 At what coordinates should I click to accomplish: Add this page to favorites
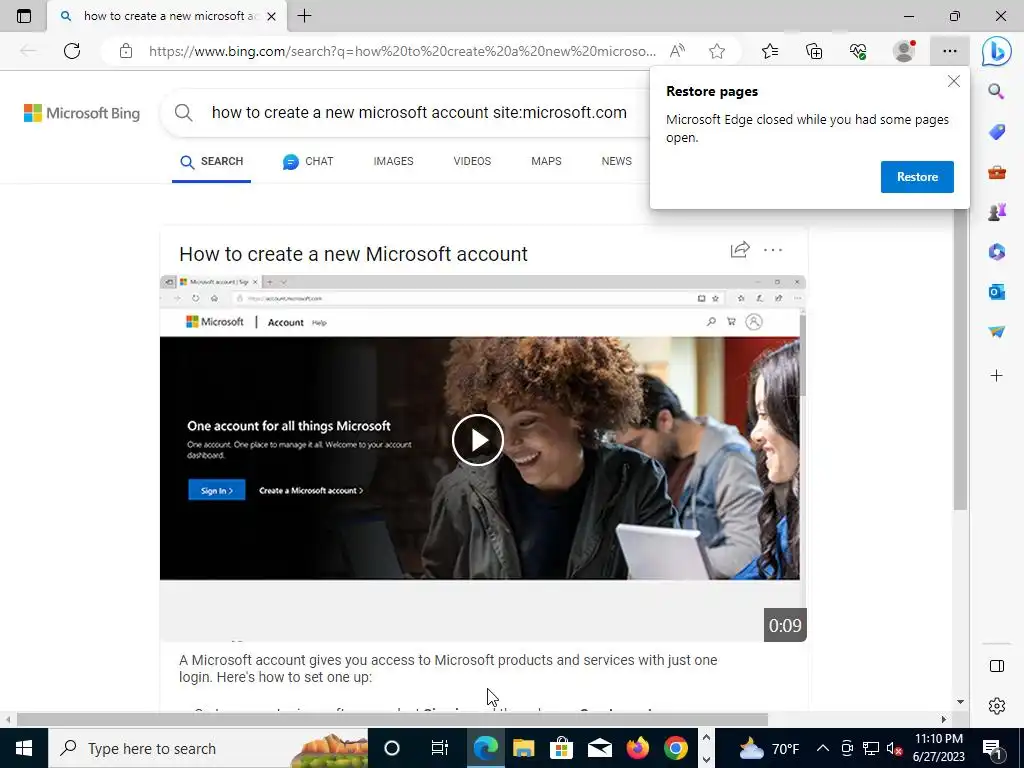tap(717, 51)
